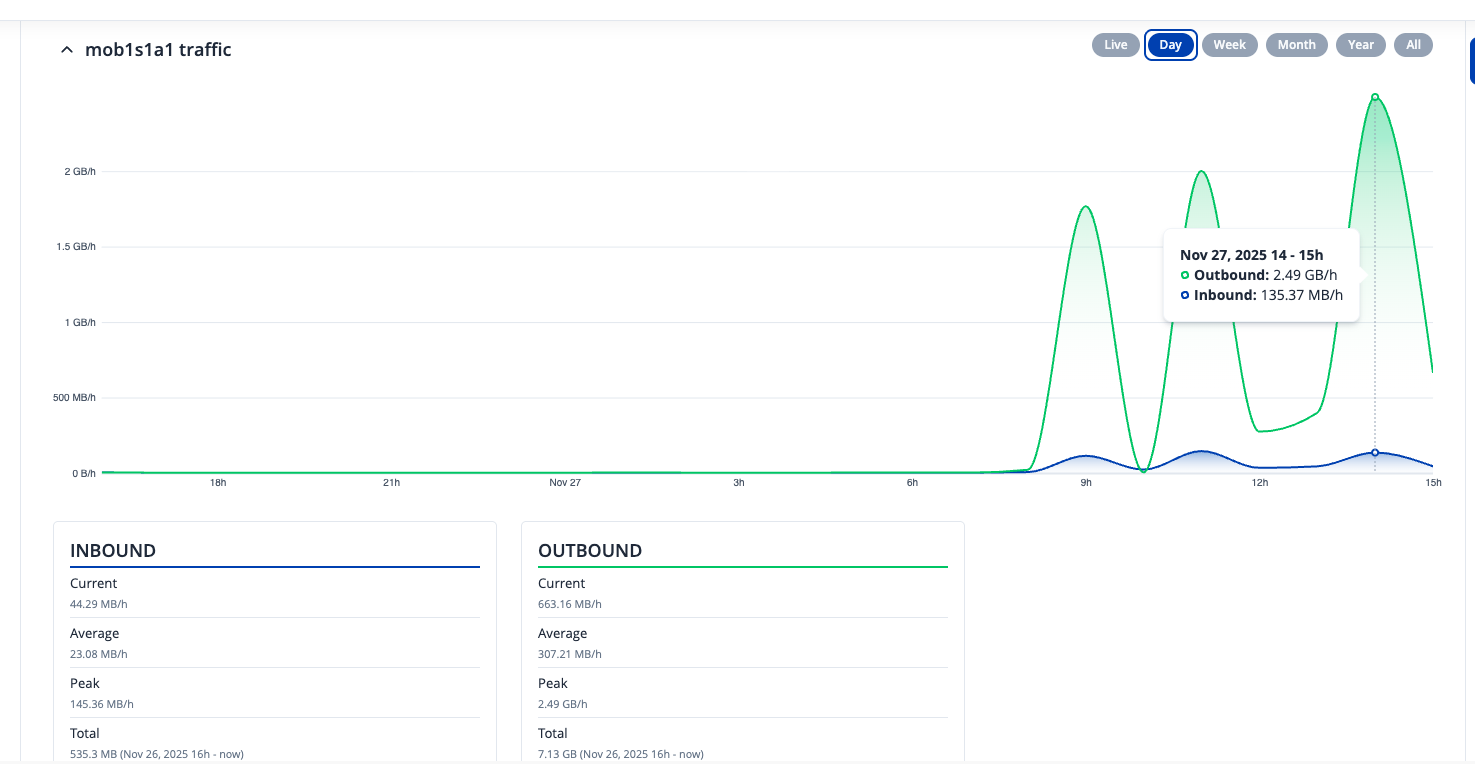The width and height of the screenshot is (1475, 773).
Task: Select the Year time range
Action: click(1360, 45)
